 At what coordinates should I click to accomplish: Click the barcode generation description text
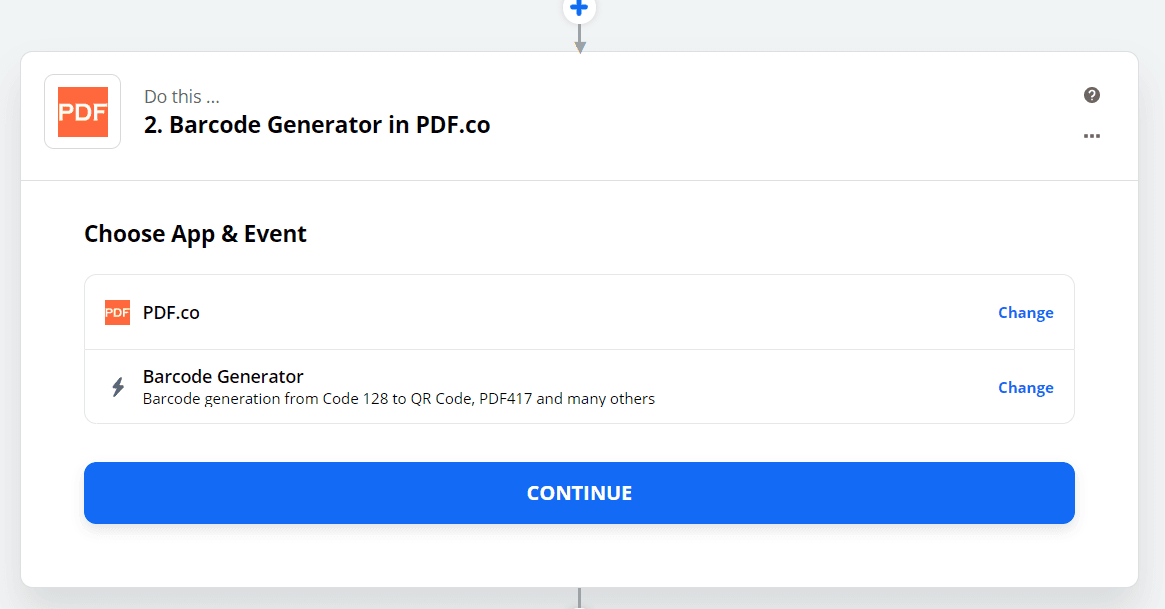(398, 399)
